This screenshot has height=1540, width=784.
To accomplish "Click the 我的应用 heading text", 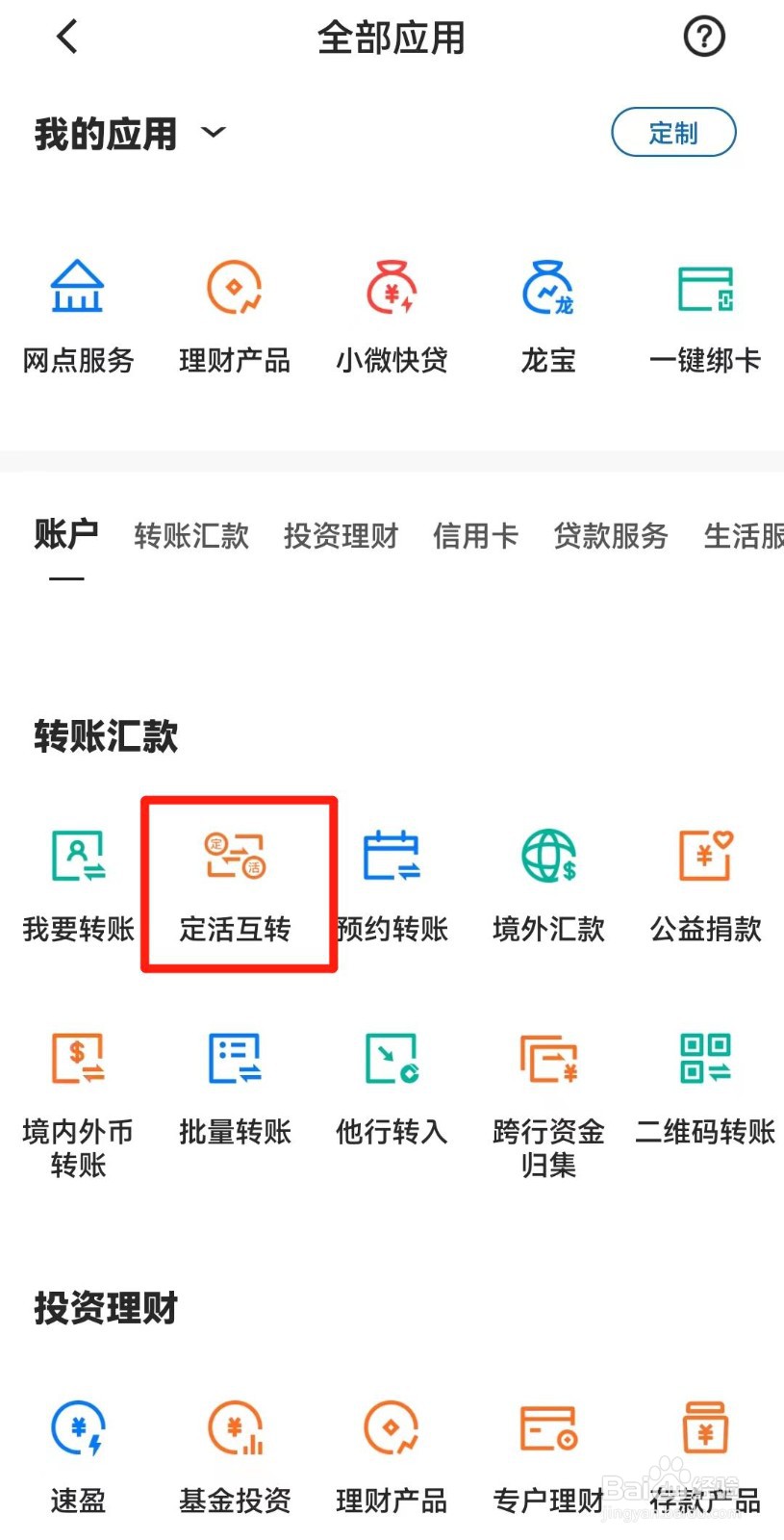I will (106, 134).
